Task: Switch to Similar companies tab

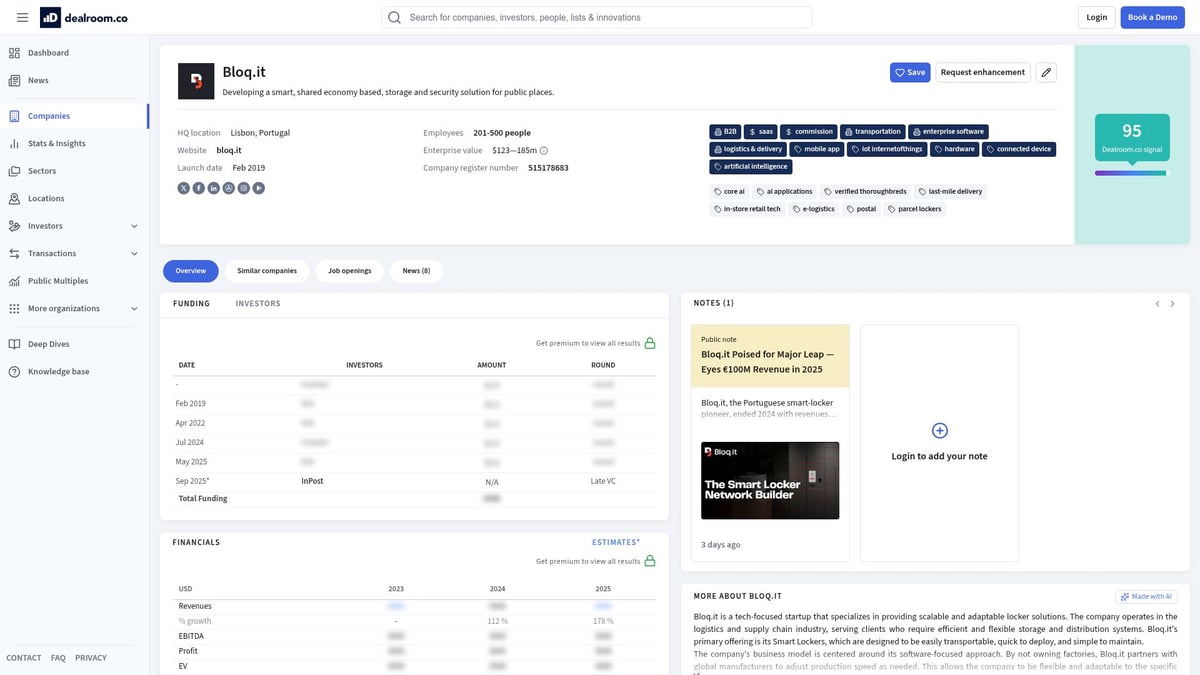Action: pos(267,271)
